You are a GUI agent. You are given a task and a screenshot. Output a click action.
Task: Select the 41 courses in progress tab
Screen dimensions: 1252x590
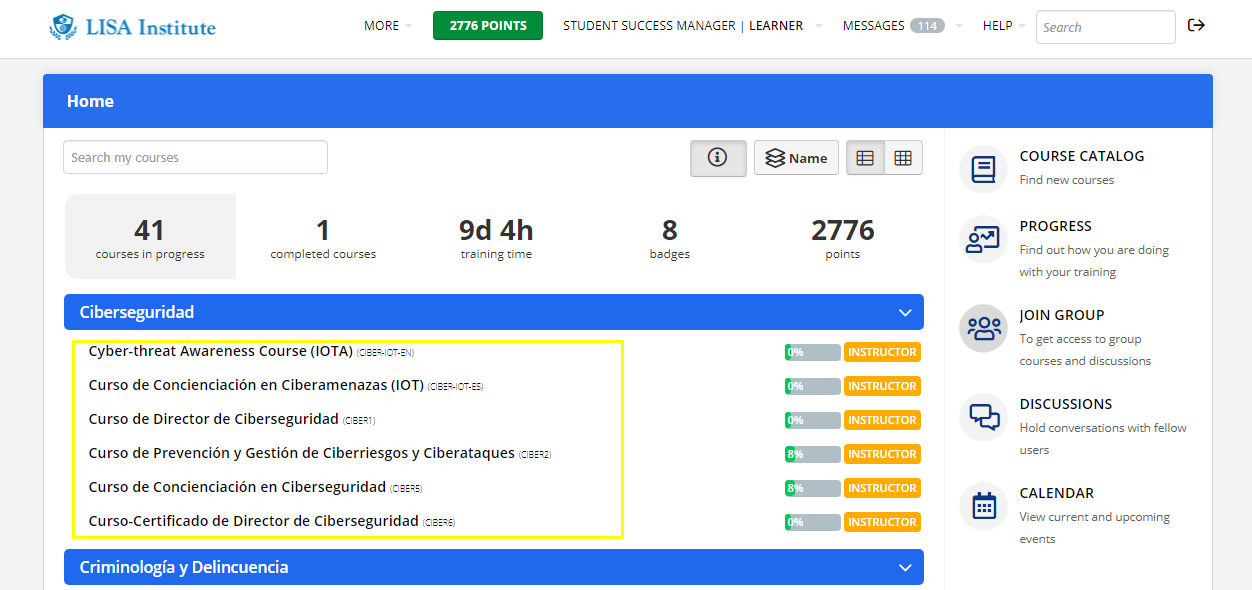click(150, 237)
